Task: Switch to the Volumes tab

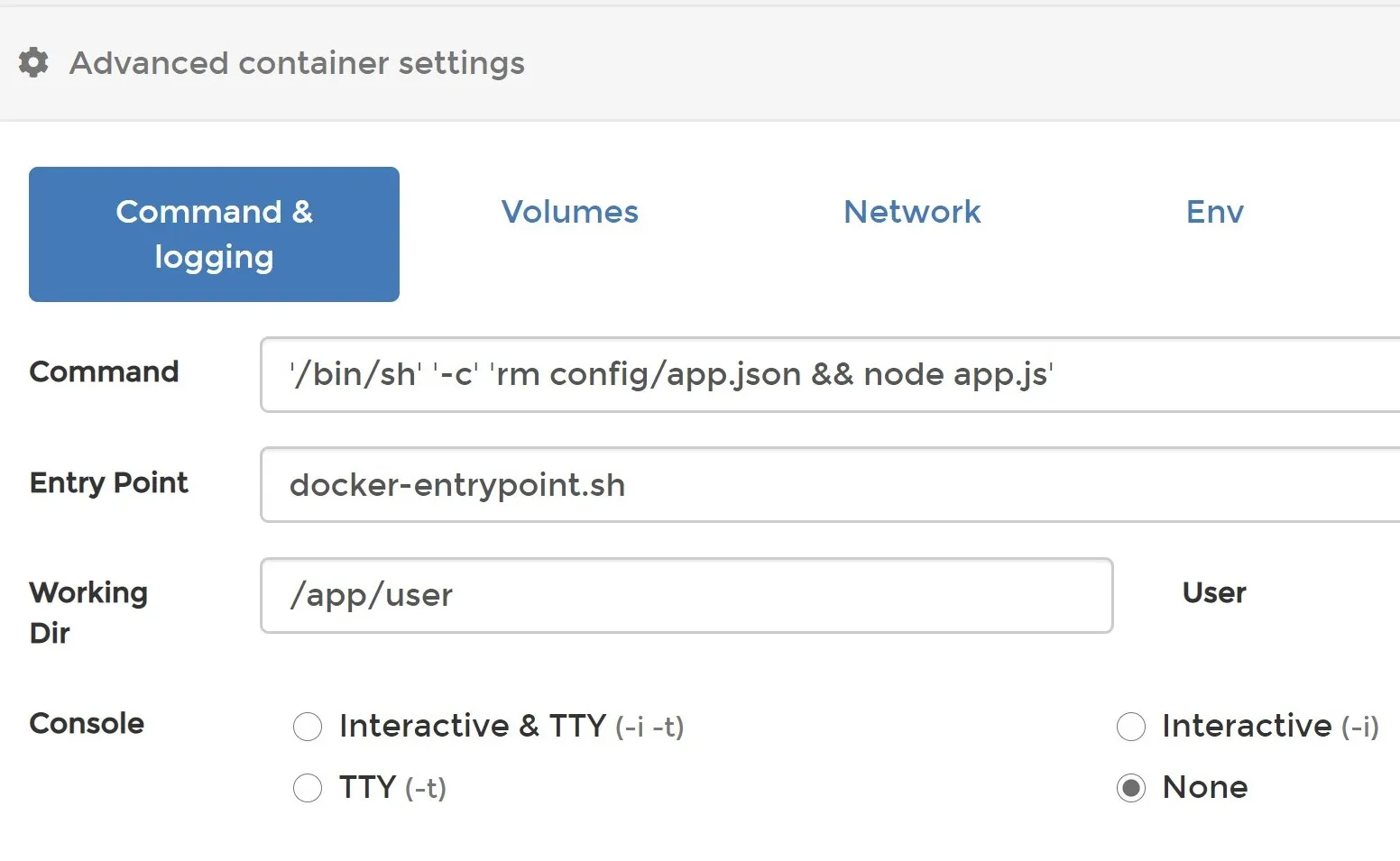Action: [570, 212]
